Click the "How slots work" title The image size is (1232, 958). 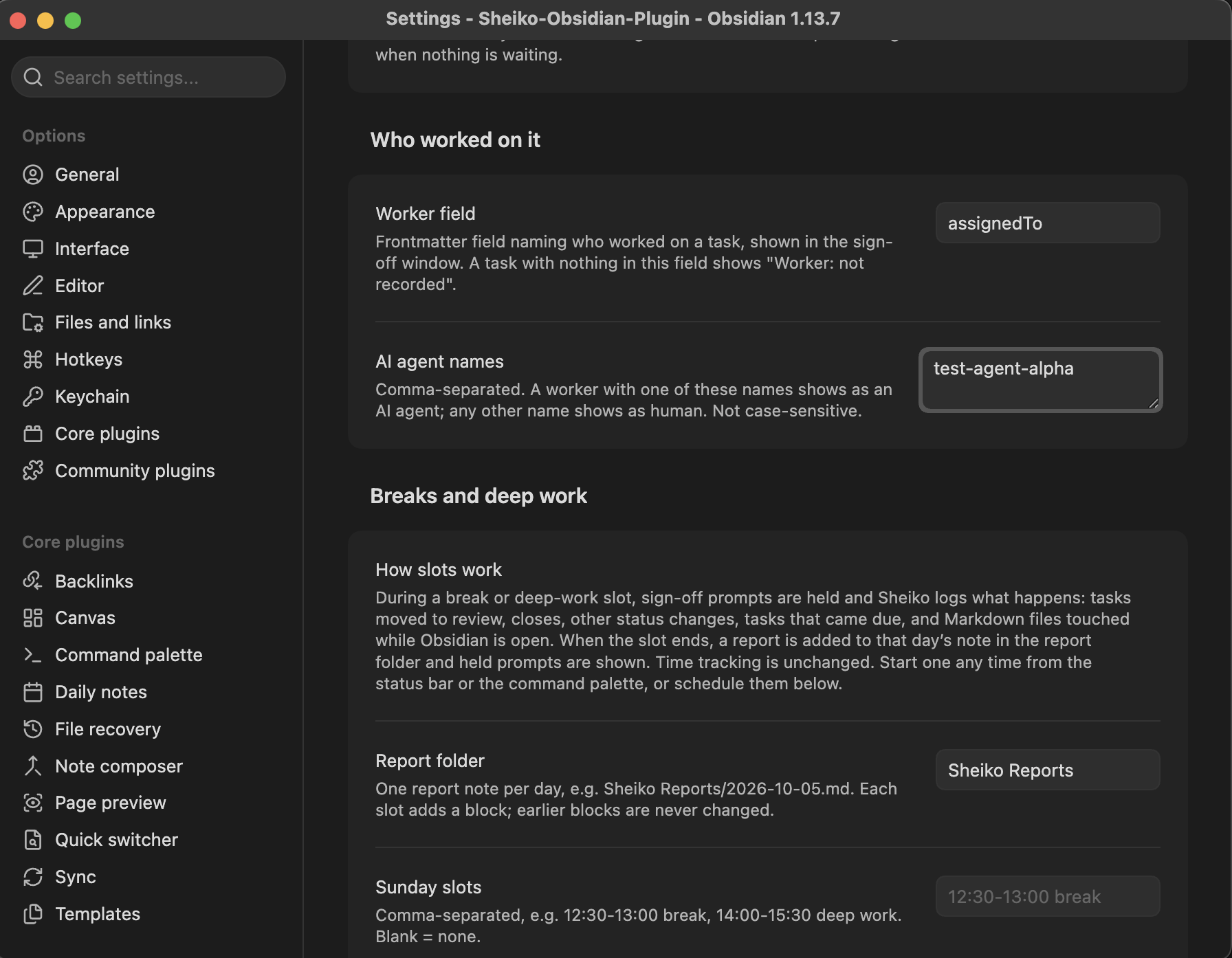click(x=439, y=570)
